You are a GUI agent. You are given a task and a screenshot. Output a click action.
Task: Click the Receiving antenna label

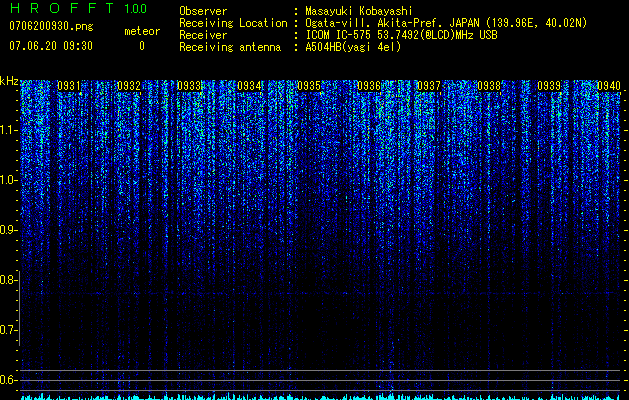(x=230, y=47)
